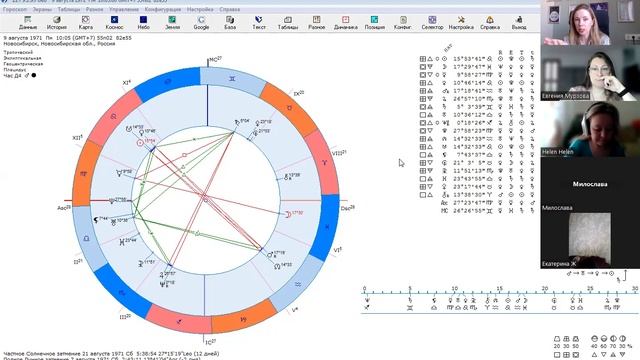Viewport: 640px width, 360px height.
Task: Select Helen Helen's video tile
Action: [x=590, y=129]
